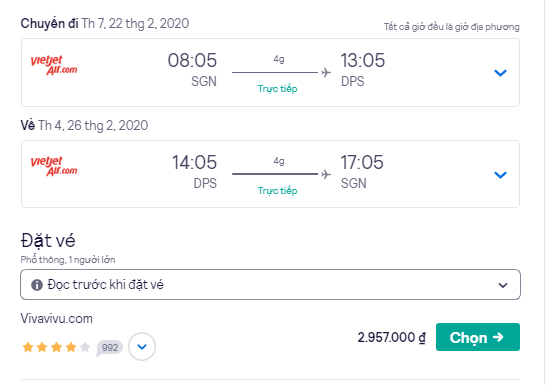
Task: Click the 'Trực tiếp' label on return flight
Action: click(277, 190)
